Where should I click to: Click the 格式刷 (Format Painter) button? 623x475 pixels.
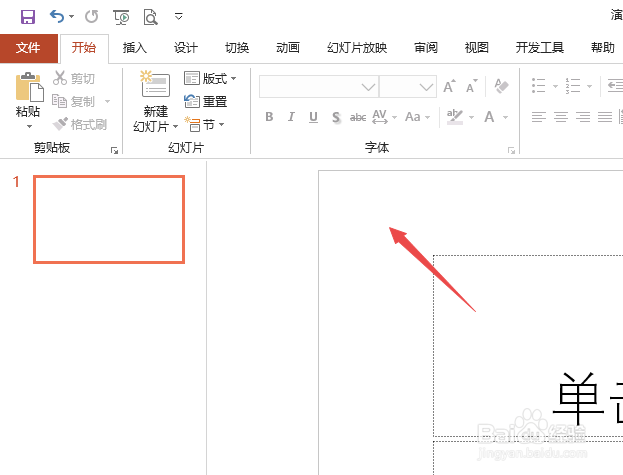pyautogui.click(x=79, y=124)
